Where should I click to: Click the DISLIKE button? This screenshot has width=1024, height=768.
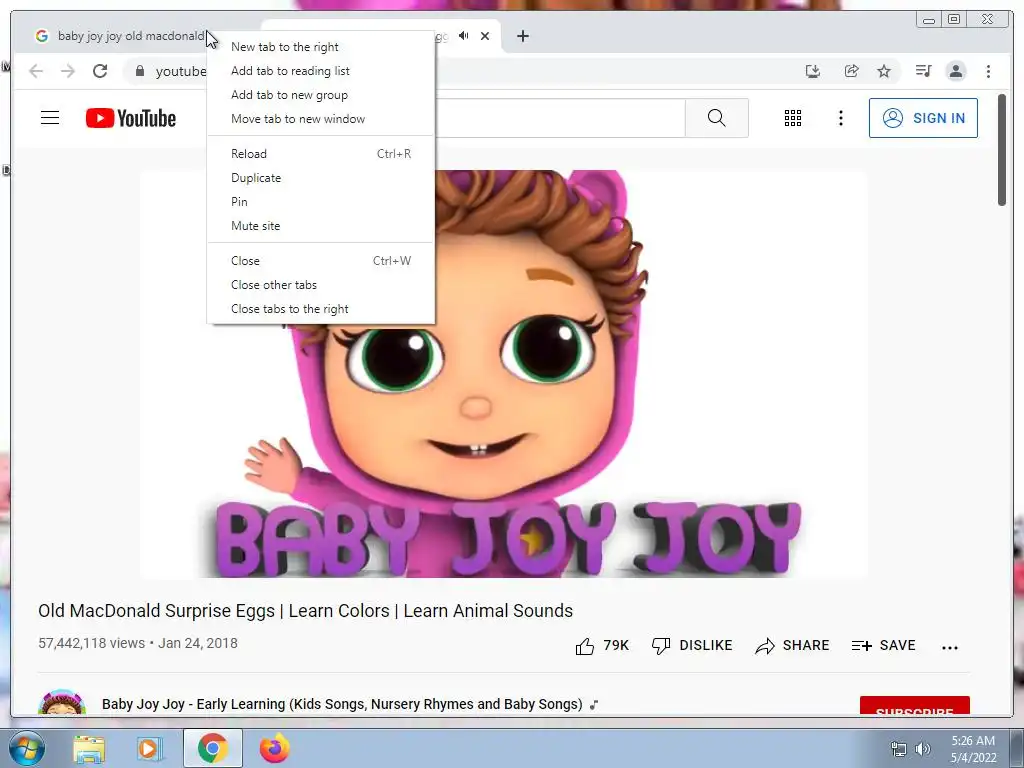click(x=692, y=645)
